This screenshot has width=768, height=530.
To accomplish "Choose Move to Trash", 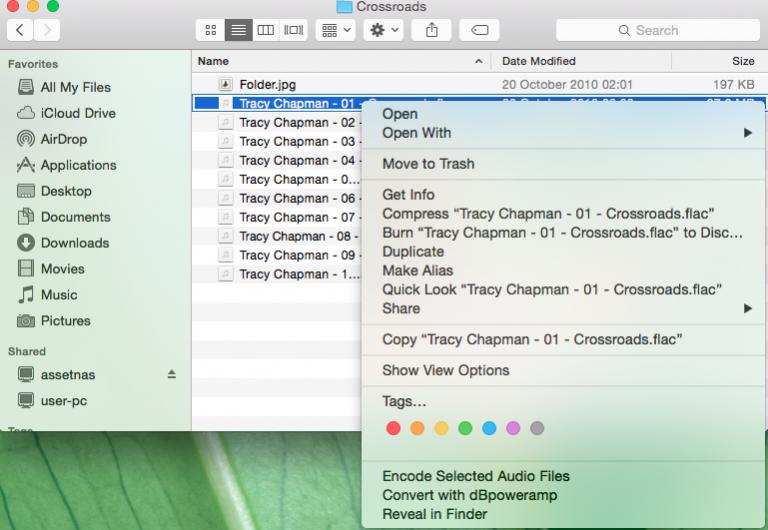I will coord(428,164).
